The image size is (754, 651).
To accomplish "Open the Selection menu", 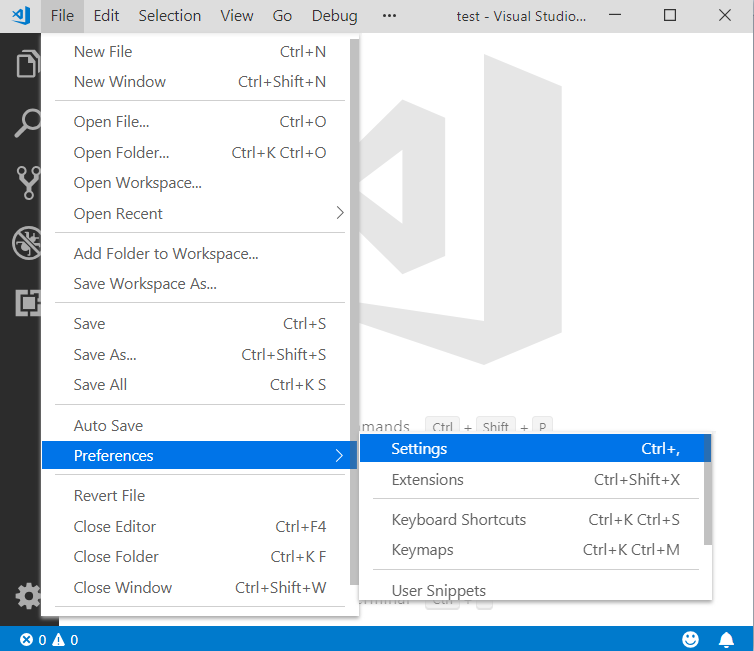I will point(170,16).
